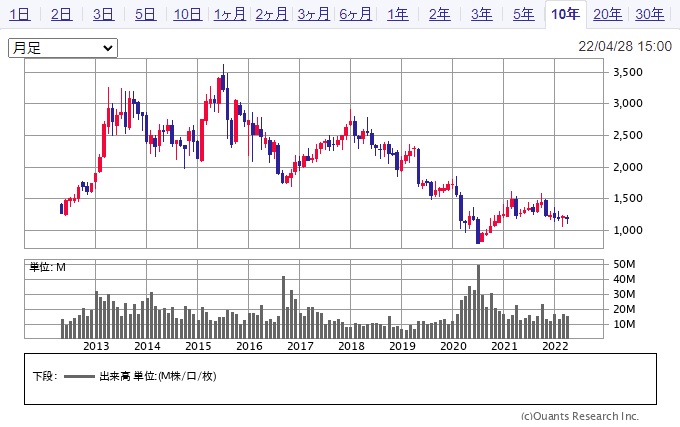Open the 20年 chart range
Viewport: 680px width, 427px height.
(x=608, y=14)
